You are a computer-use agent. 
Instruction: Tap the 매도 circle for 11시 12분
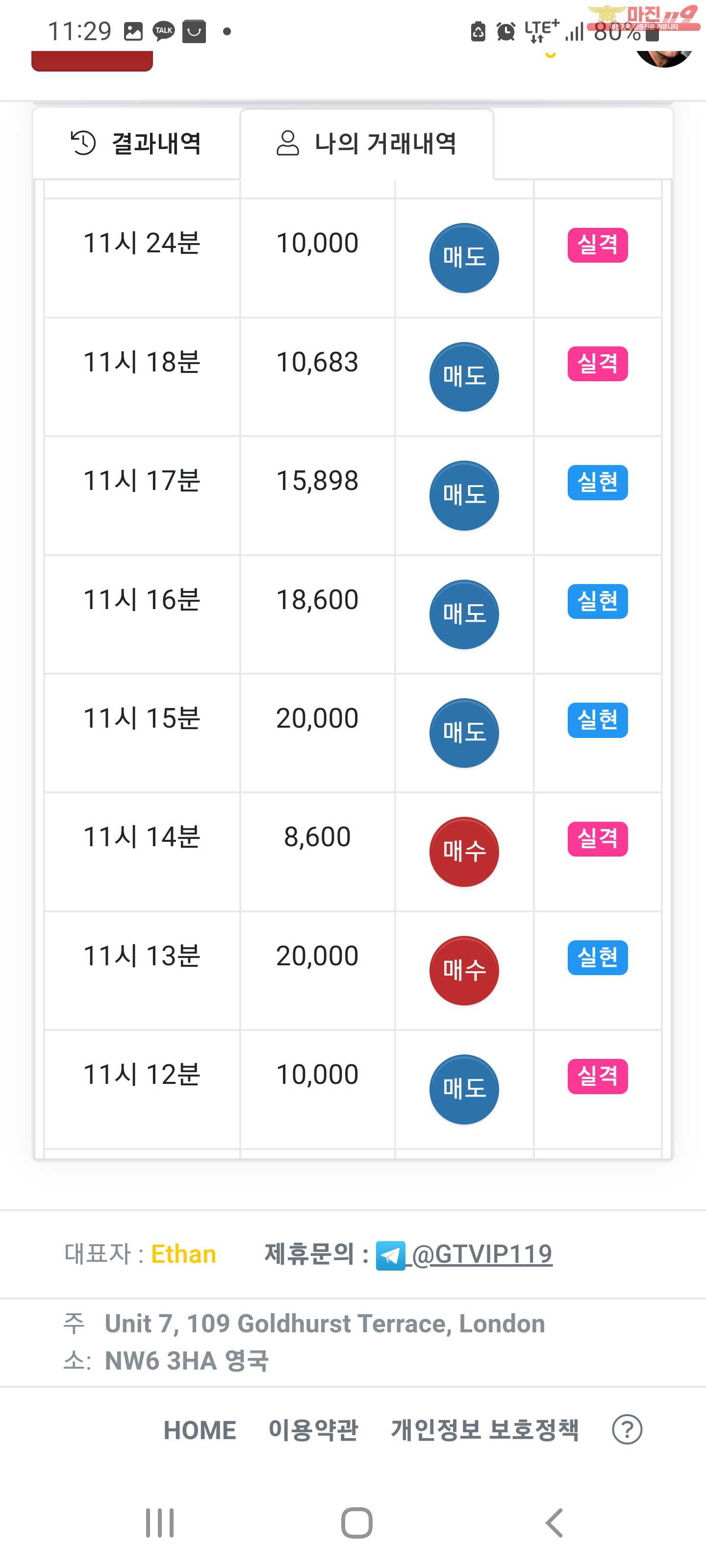(464, 1089)
